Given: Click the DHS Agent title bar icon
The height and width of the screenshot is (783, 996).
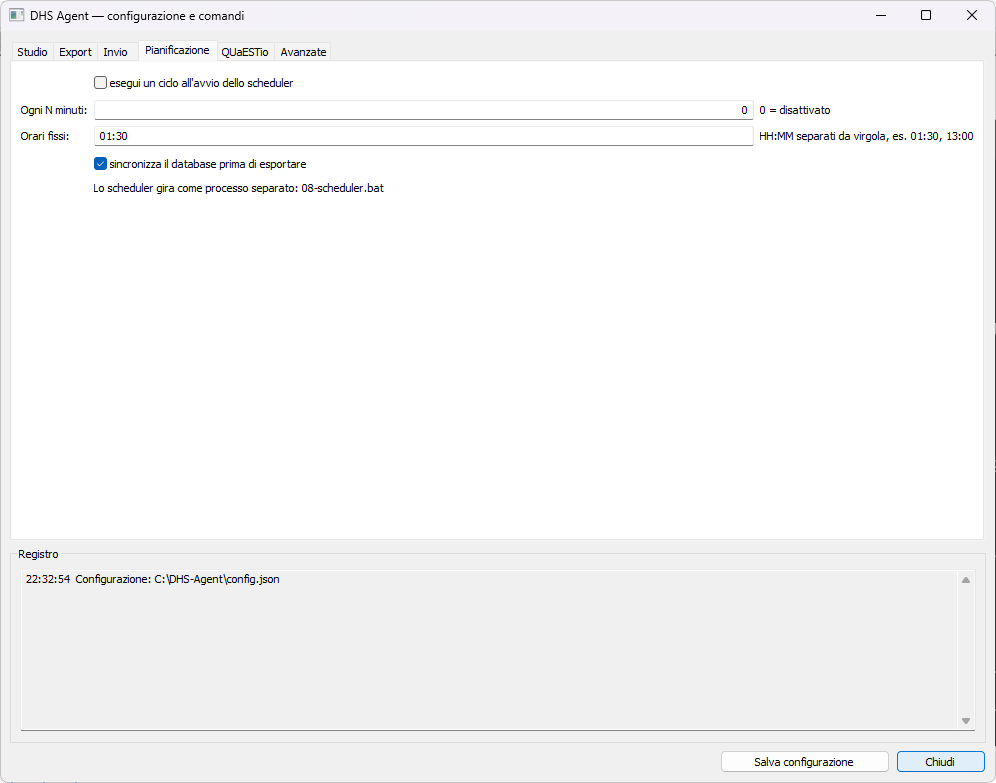Looking at the screenshot, I should coord(17,15).
